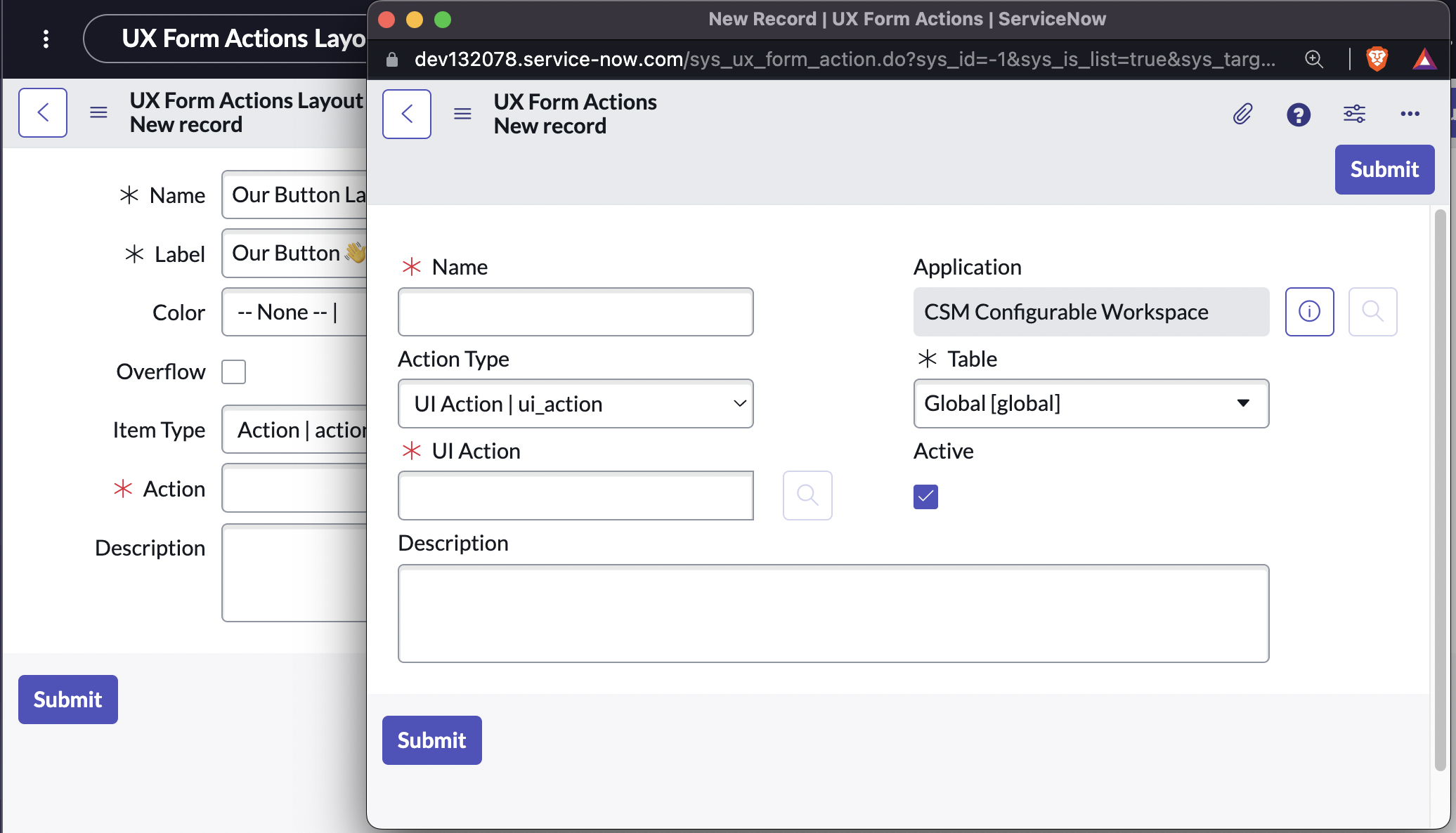Open the help question mark icon

1298,114
